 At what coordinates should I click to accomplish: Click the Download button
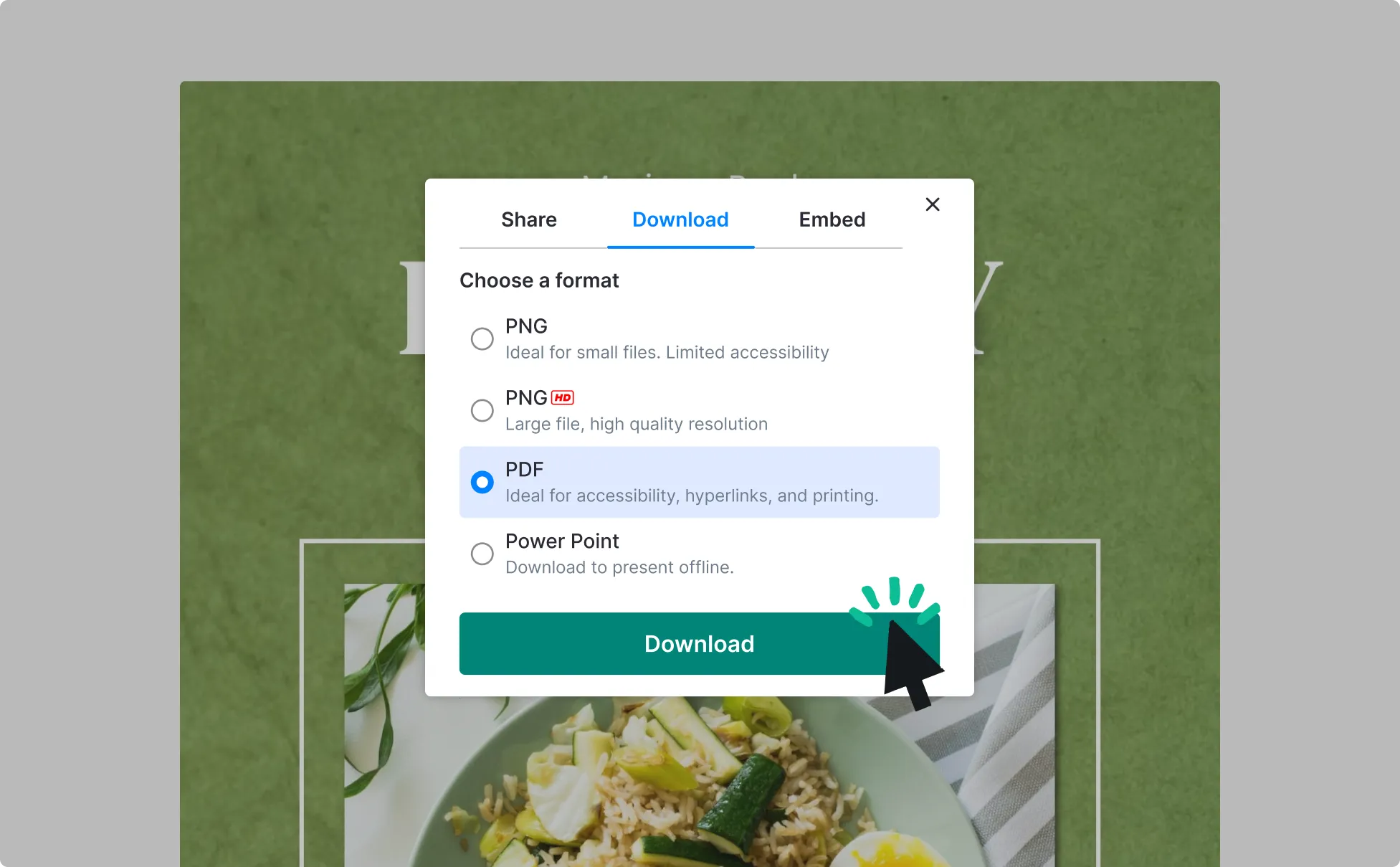point(699,643)
